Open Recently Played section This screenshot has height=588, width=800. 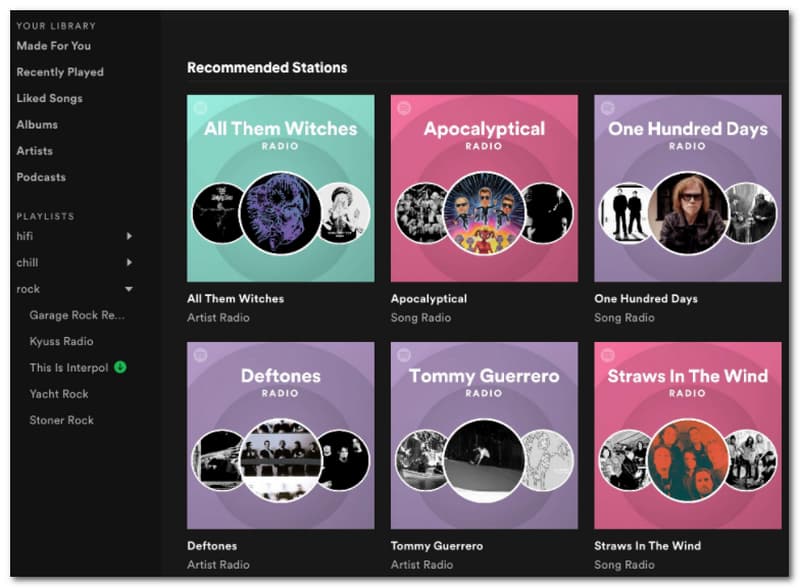60,72
